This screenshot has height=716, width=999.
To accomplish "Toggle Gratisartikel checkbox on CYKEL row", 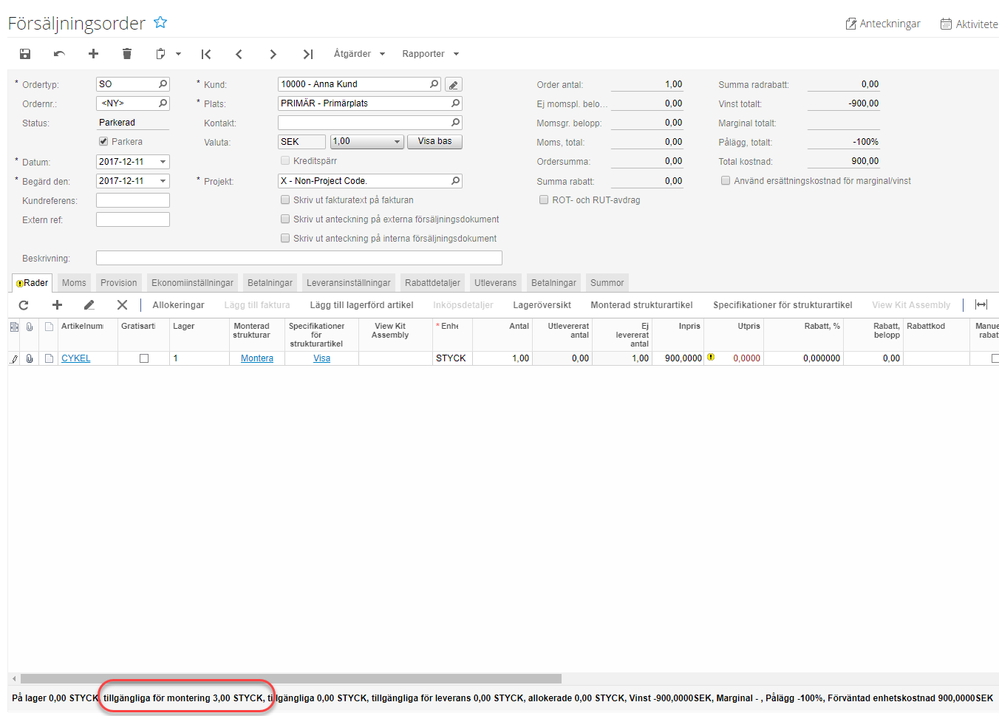I will 144,359.
